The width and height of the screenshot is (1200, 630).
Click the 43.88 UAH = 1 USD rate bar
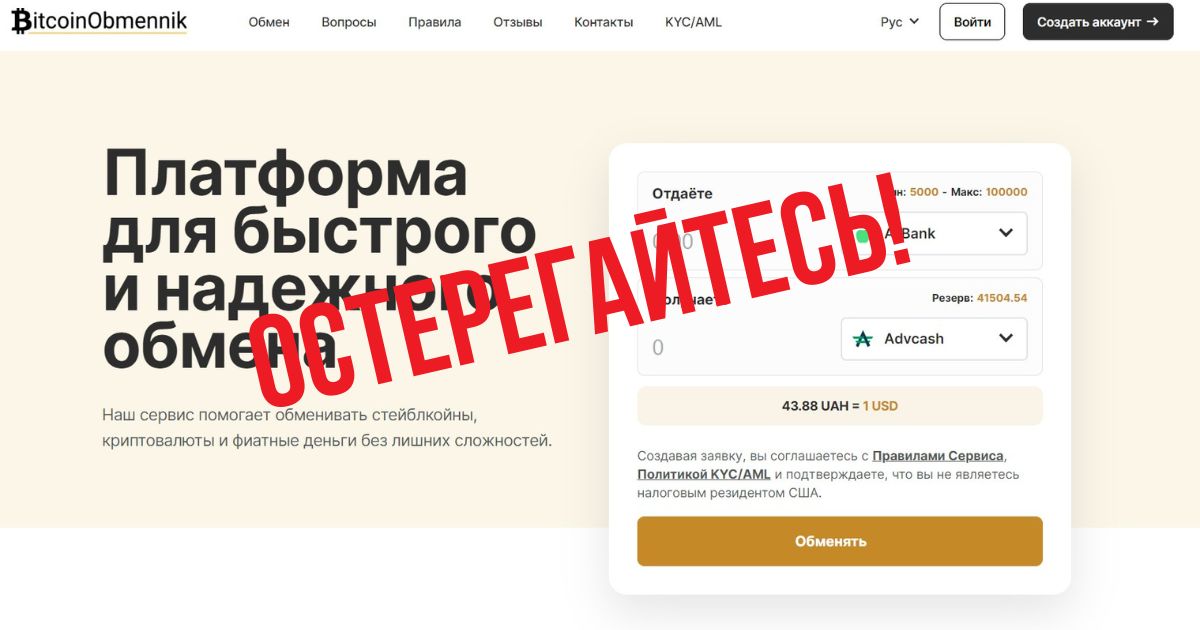840,406
